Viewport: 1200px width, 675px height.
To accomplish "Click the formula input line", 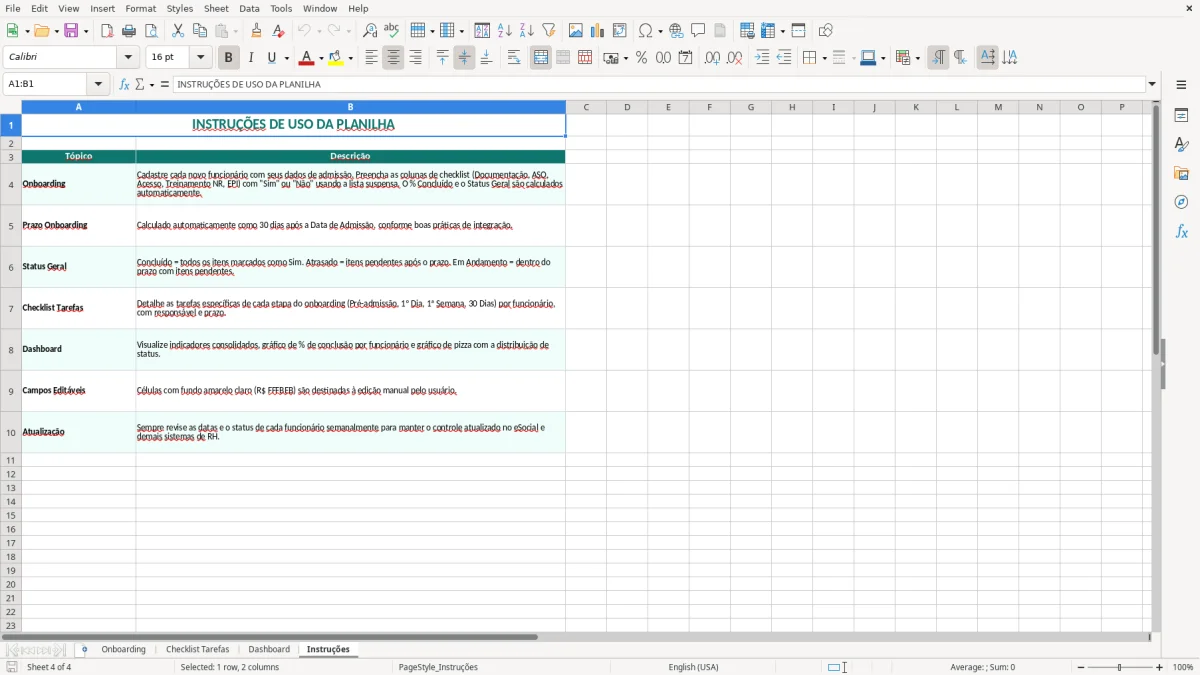I will coord(660,84).
